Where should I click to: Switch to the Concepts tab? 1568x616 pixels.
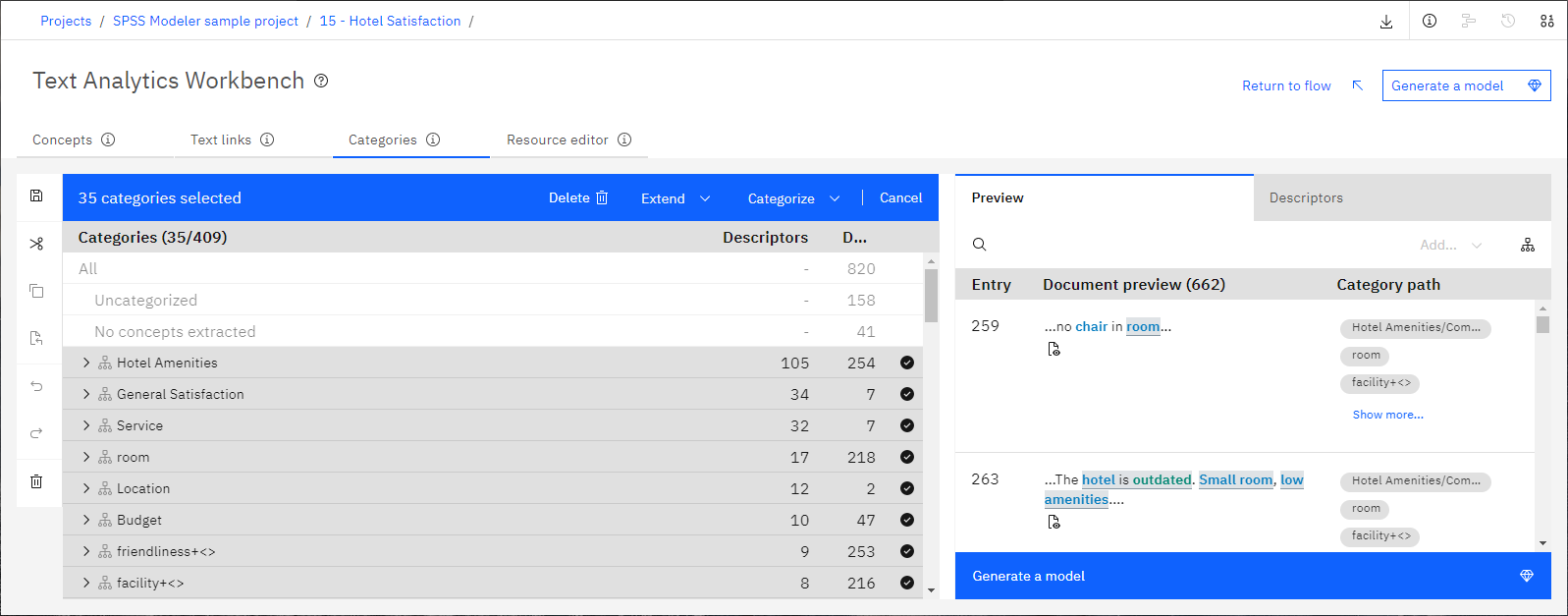click(x=62, y=140)
